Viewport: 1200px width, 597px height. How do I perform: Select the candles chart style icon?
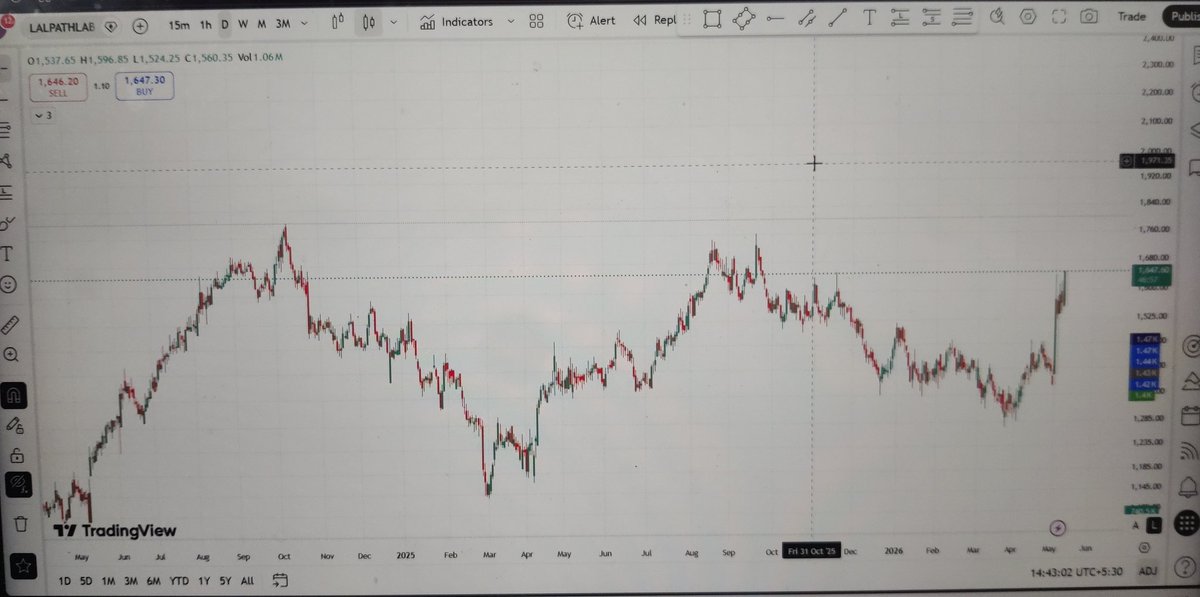[370, 22]
